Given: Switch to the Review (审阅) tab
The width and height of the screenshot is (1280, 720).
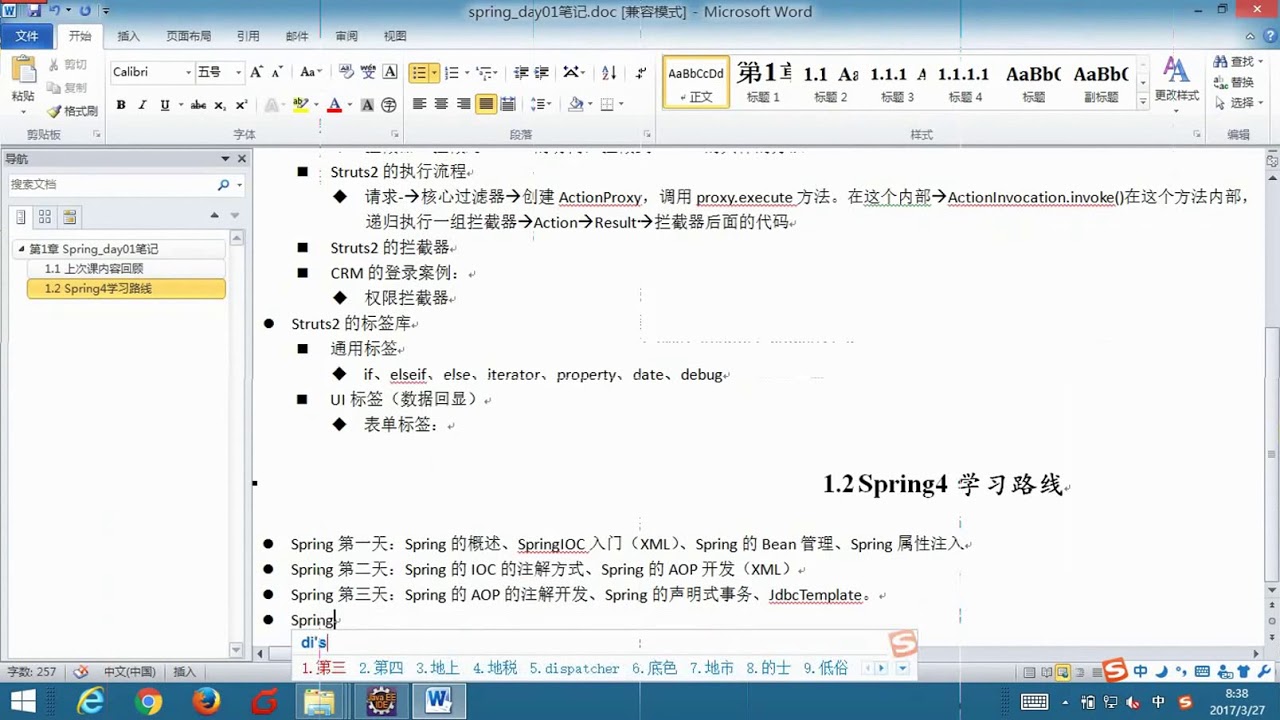Looking at the screenshot, I should 346,36.
